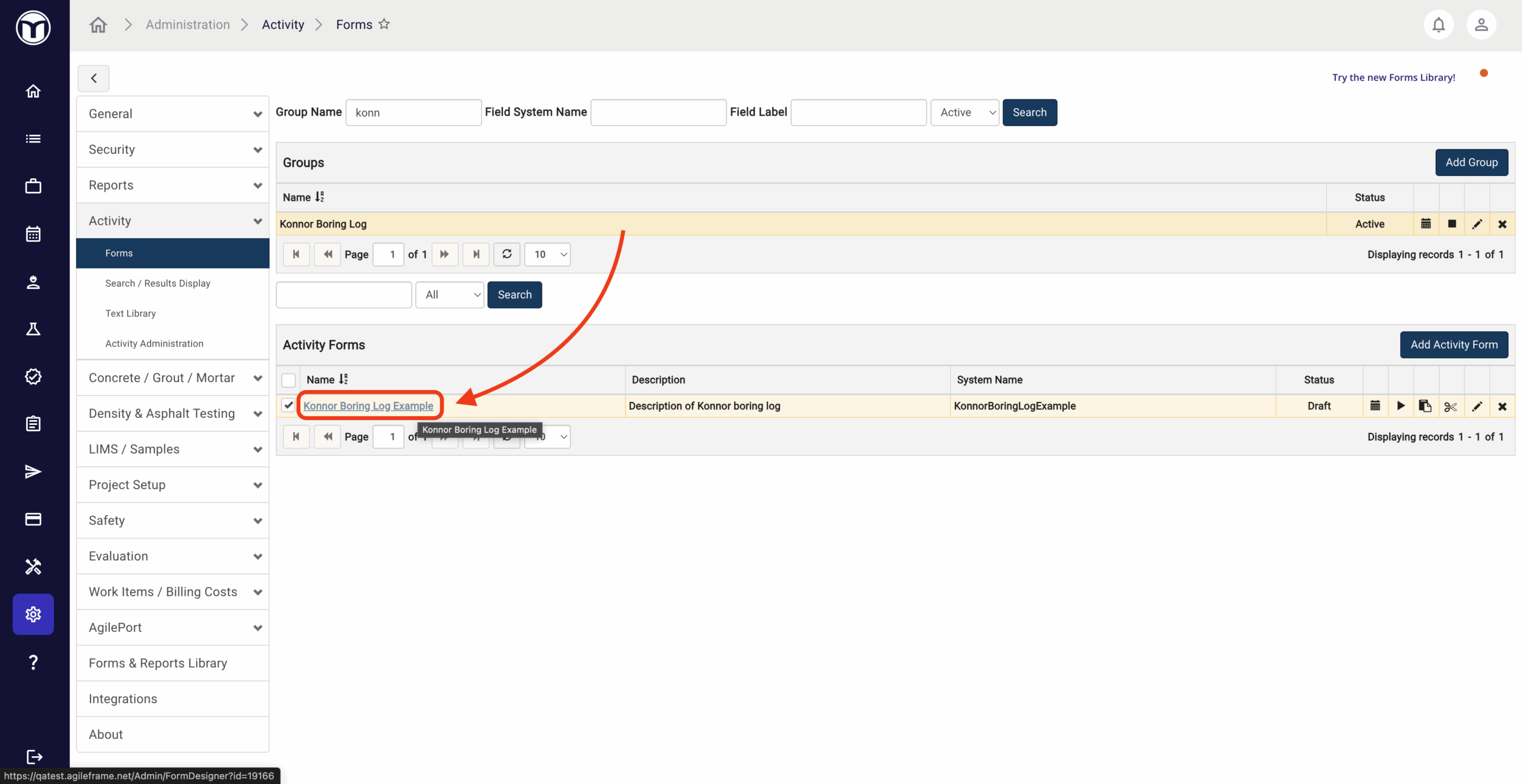The image size is (1522, 784).
Task: Click the play icon for Konnor form
Action: [x=1401, y=406]
